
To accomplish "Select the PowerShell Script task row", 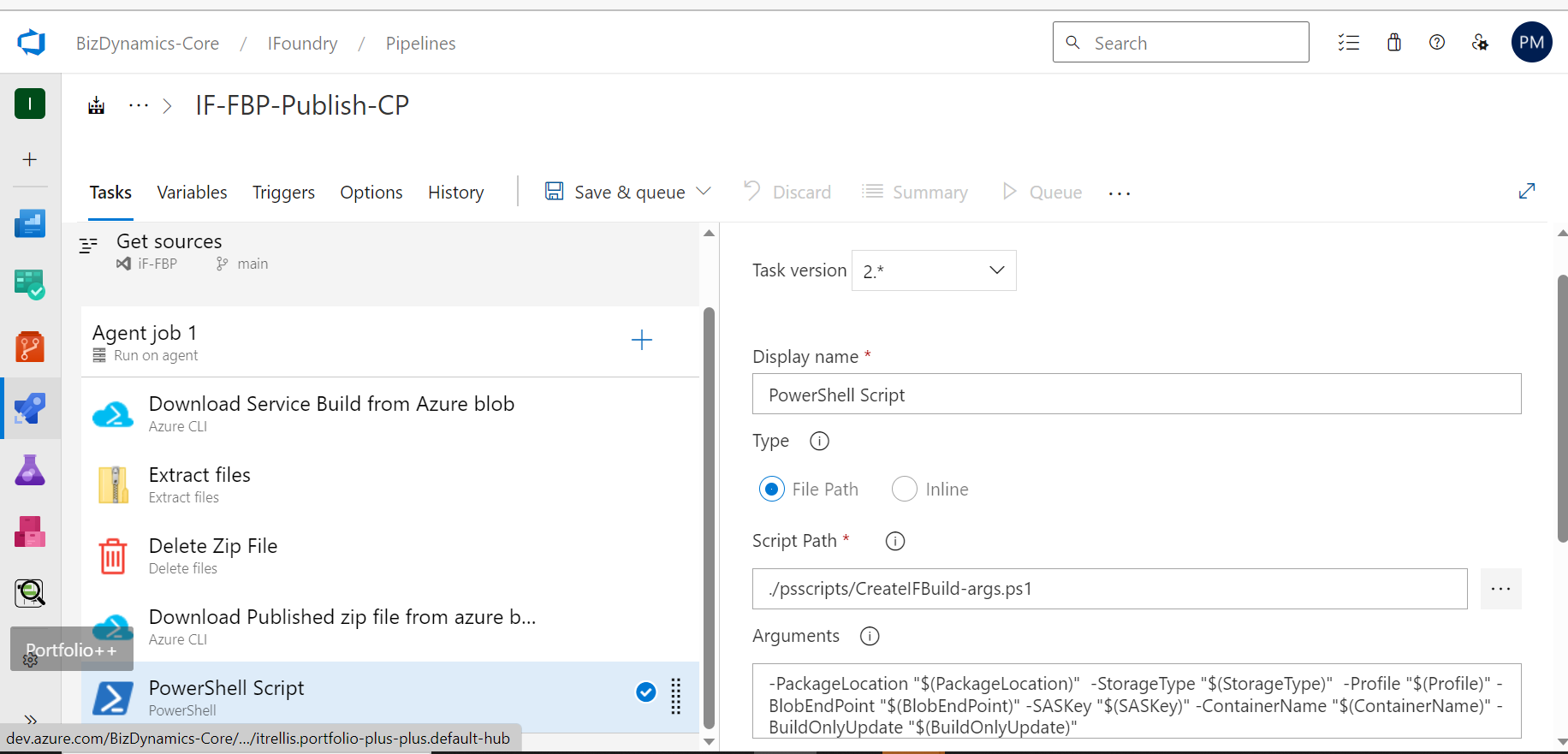I will tap(390, 697).
